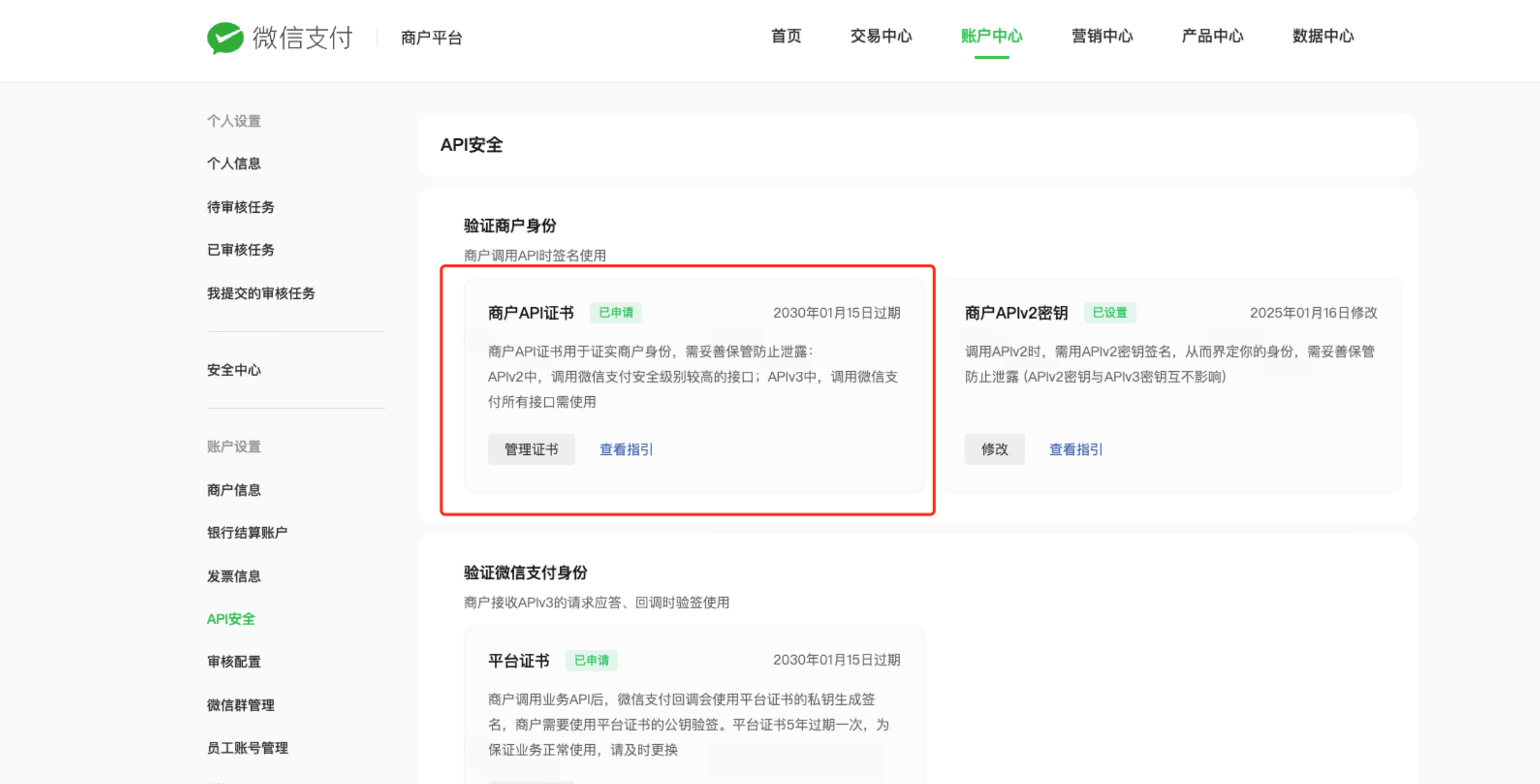1540x784 pixels.
Task: Select the 账户中心 top tab
Action: [991, 36]
